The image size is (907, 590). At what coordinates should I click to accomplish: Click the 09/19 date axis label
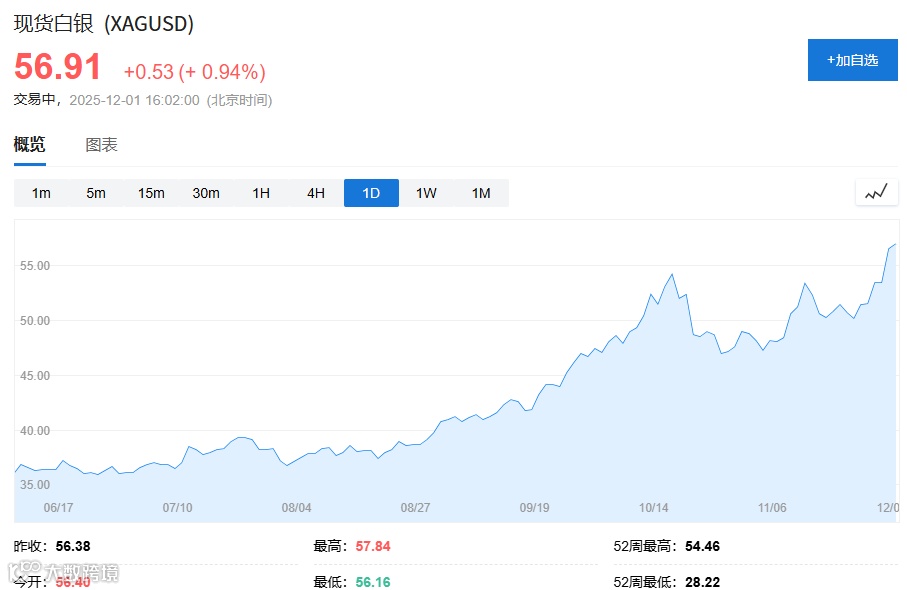[534, 508]
